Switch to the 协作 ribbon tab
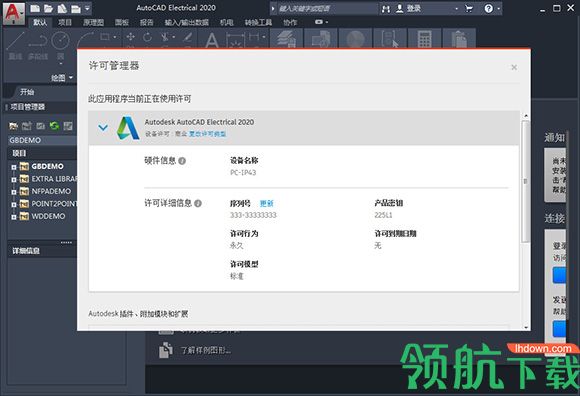Viewport: 580px width, 396px height. coord(290,22)
